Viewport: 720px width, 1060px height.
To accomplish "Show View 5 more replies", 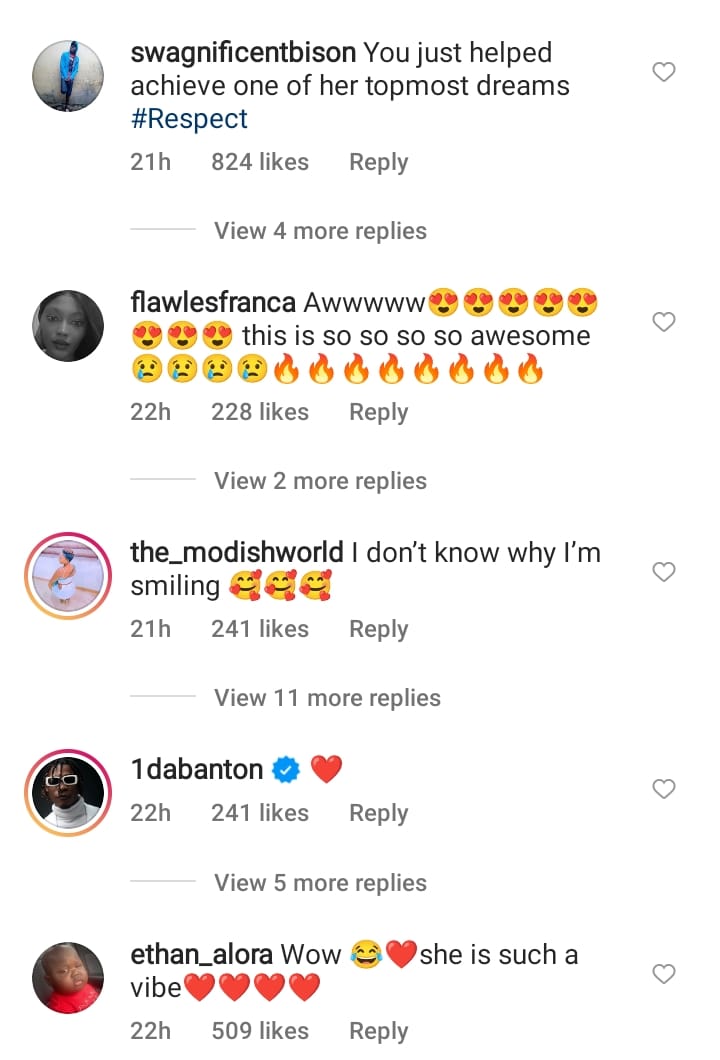I will [320, 883].
